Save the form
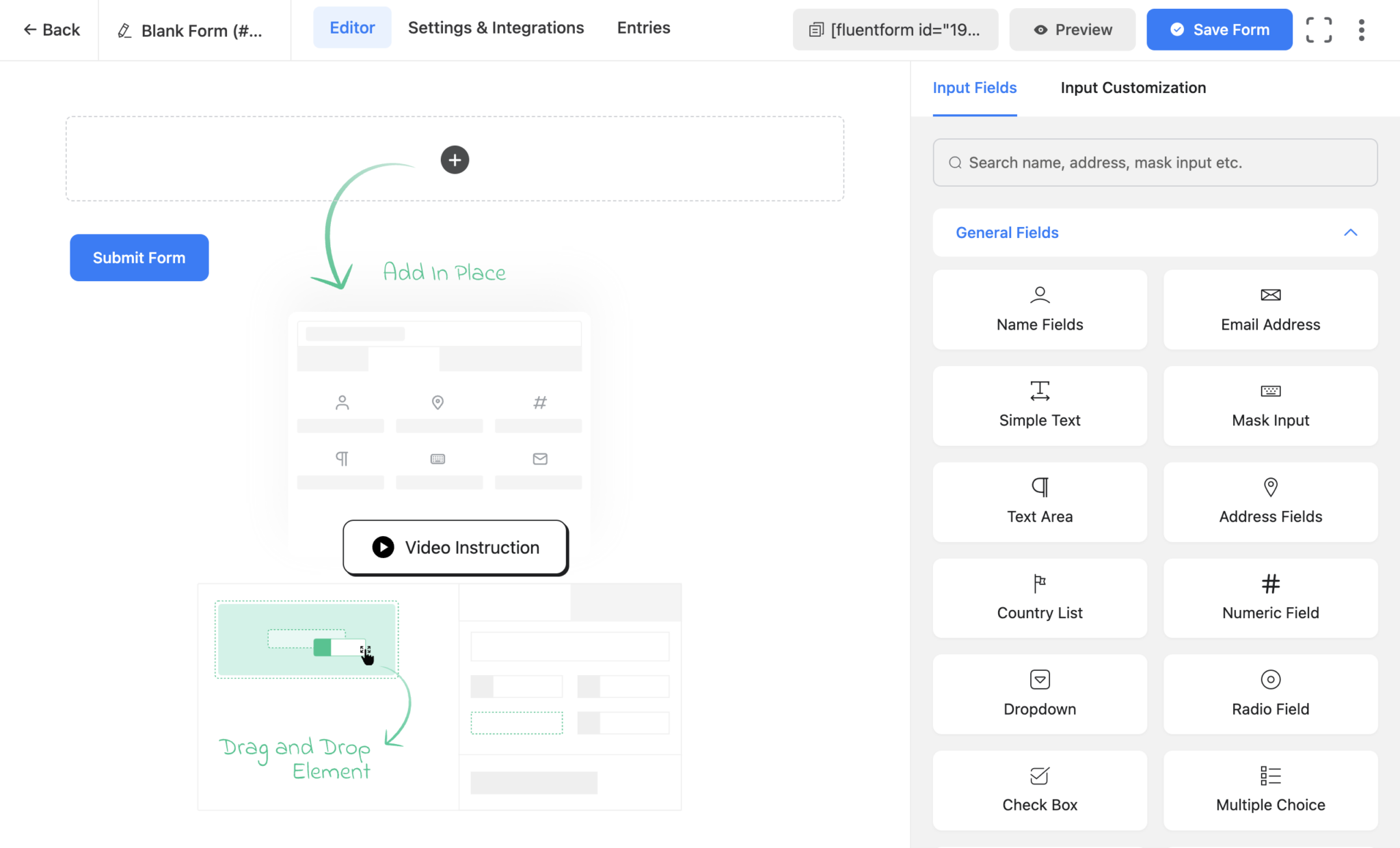Viewport: 1400px width, 848px height. click(x=1219, y=29)
